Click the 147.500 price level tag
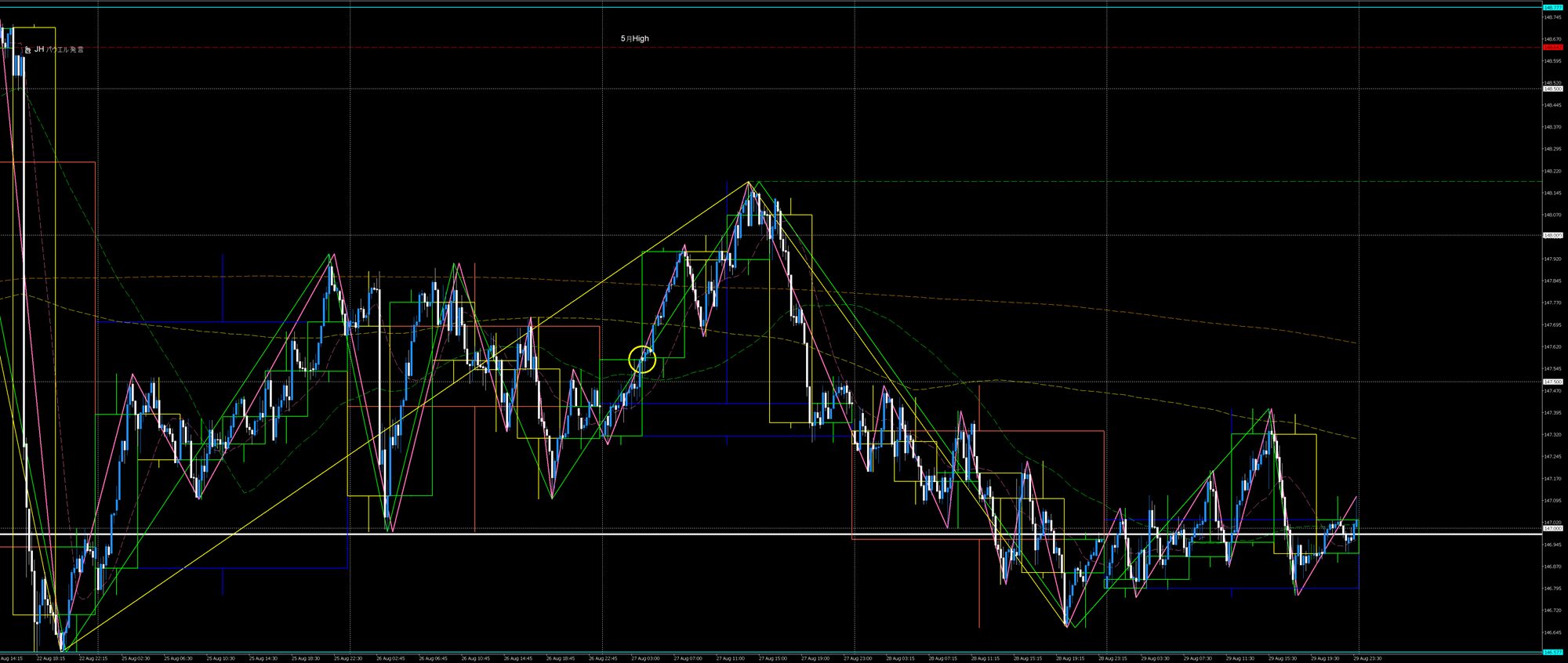This screenshot has width=1568, height=663. (x=1552, y=382)
